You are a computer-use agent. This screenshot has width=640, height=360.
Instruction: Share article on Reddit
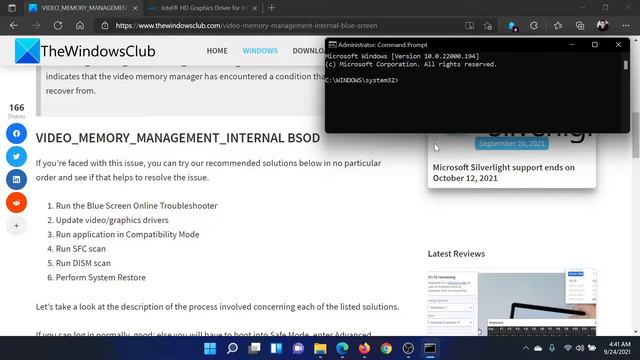[16, 202]
